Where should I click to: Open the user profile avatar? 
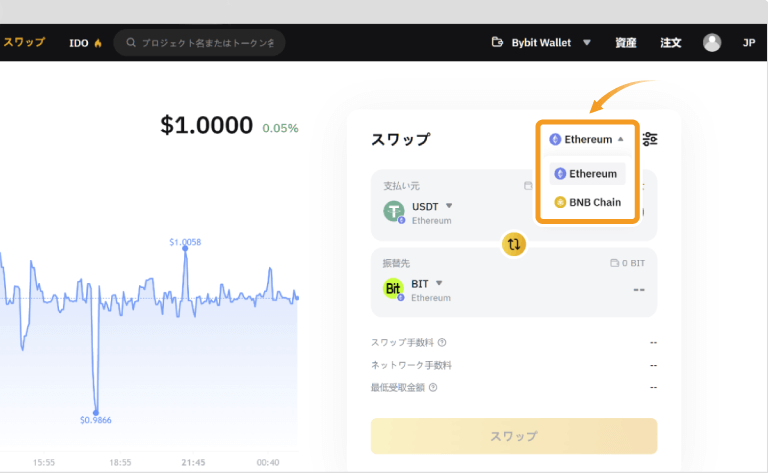click(x=712, y=43)
